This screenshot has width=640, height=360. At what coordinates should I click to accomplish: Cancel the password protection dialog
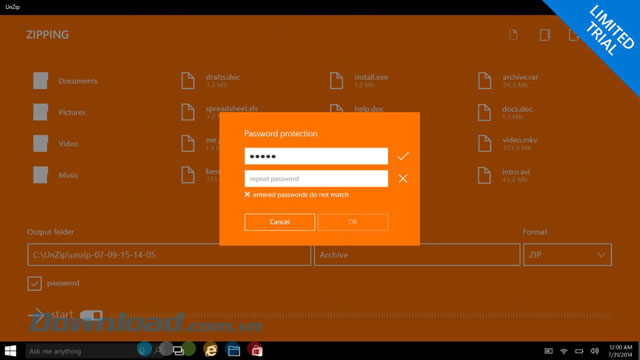[x=280, y=222]
